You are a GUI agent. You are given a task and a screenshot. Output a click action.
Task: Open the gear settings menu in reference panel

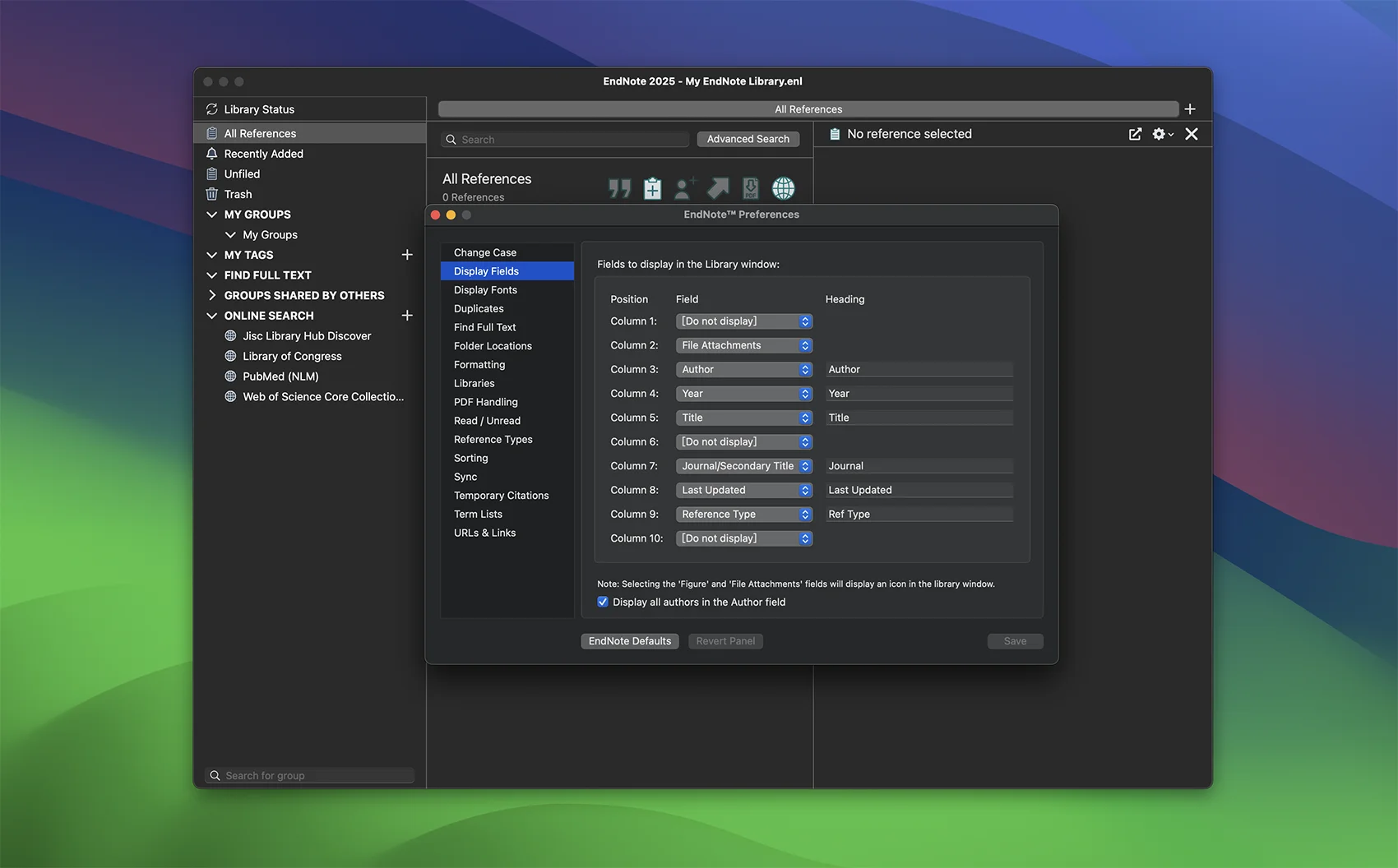point(1163,134)
